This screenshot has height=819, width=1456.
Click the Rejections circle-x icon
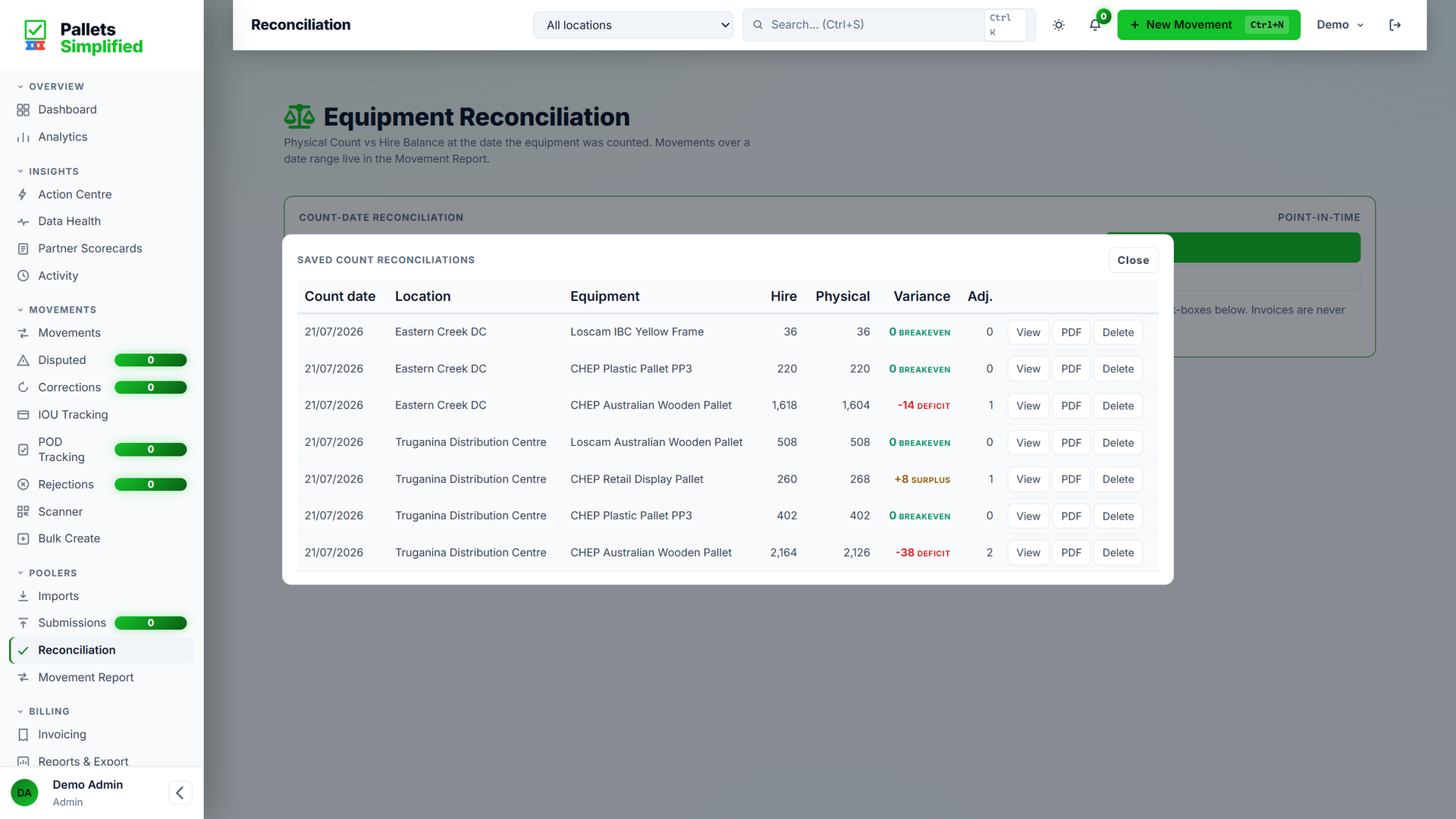[x=23, y=485]
